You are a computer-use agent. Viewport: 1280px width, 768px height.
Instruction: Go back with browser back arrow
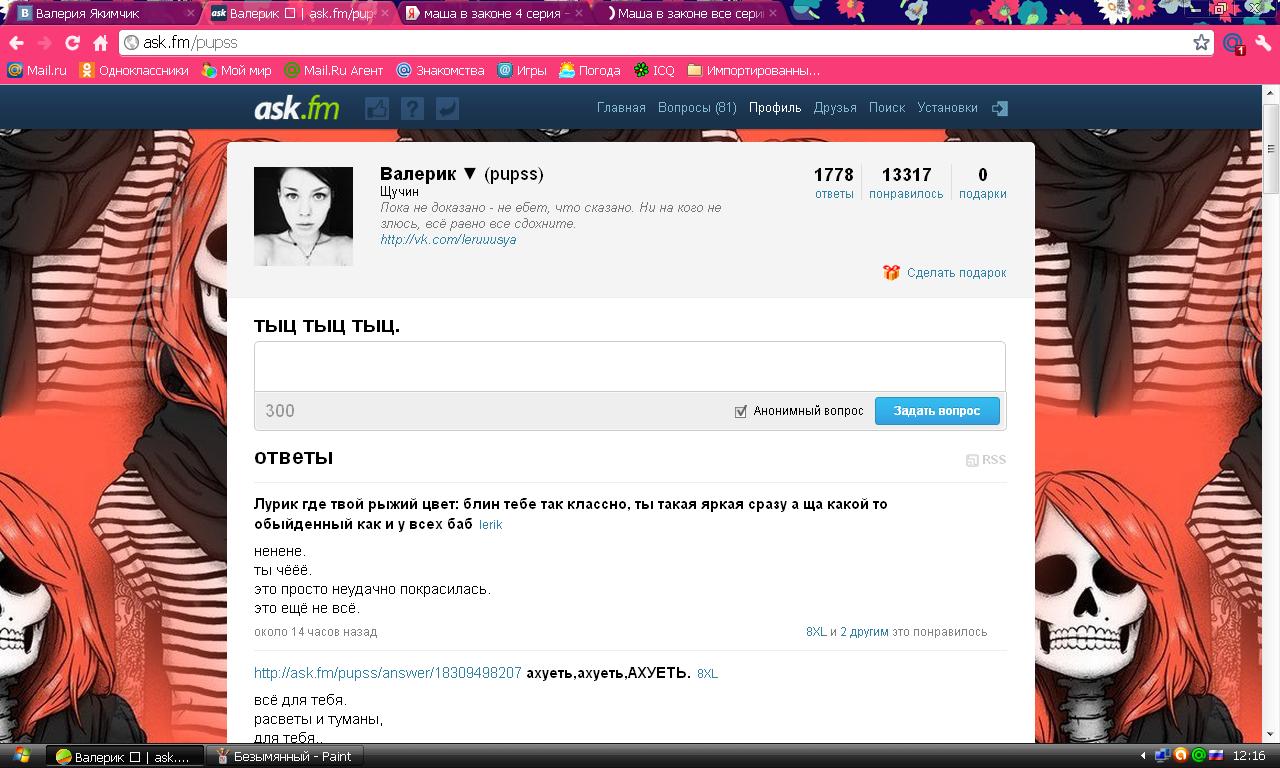[16, 43]
